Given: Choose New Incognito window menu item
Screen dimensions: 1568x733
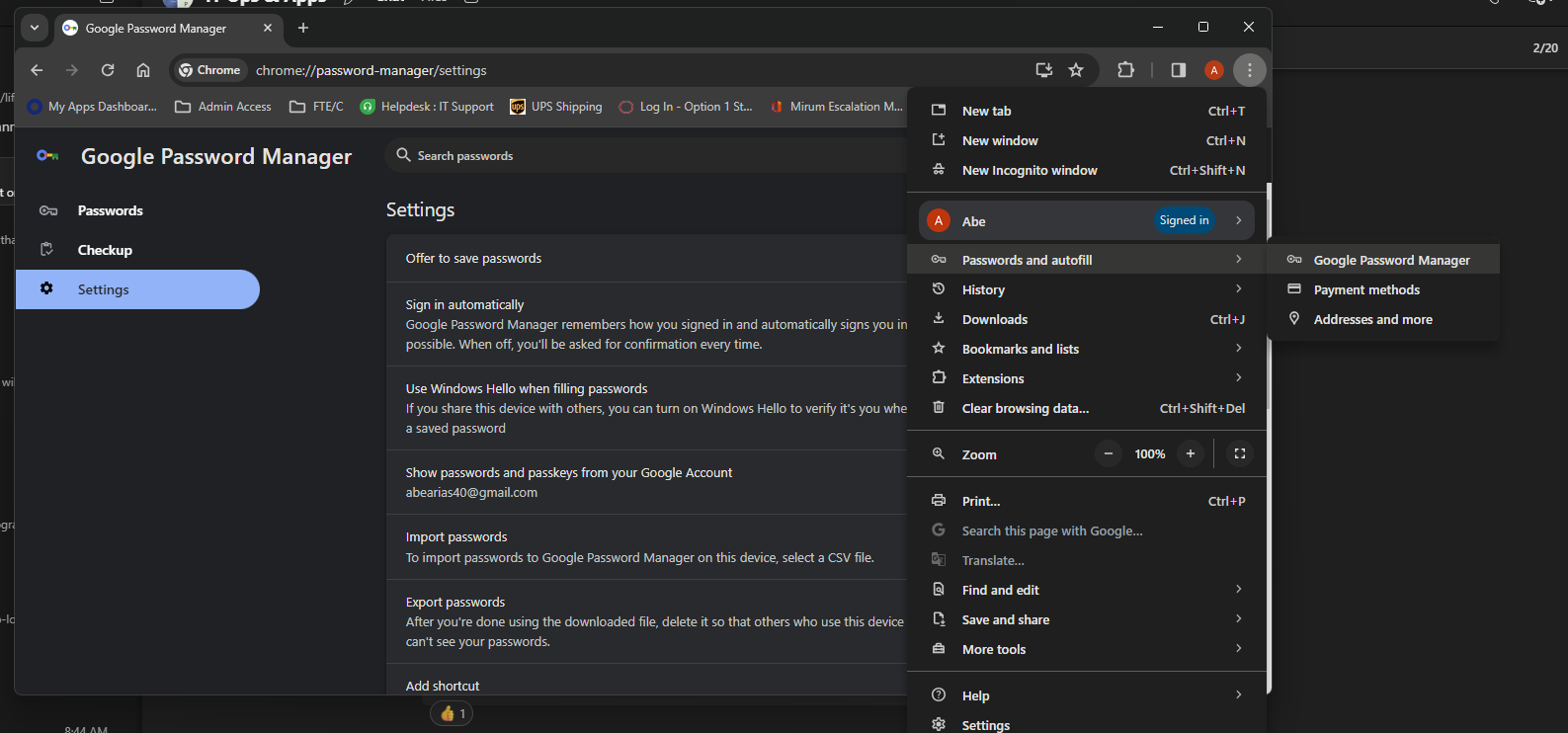Looking at the screenshot, I should (1087, 170).
